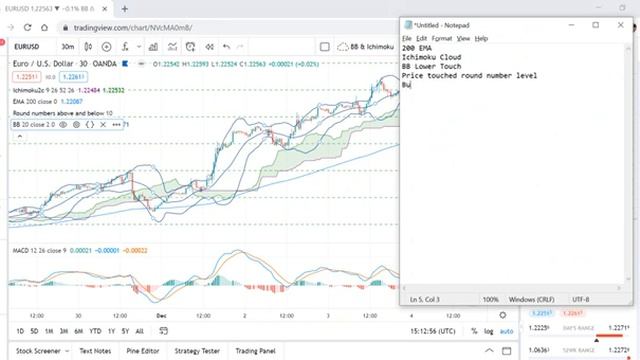Set range to 1Y
This screenshot has width=640, height=360.
point(111,331)
